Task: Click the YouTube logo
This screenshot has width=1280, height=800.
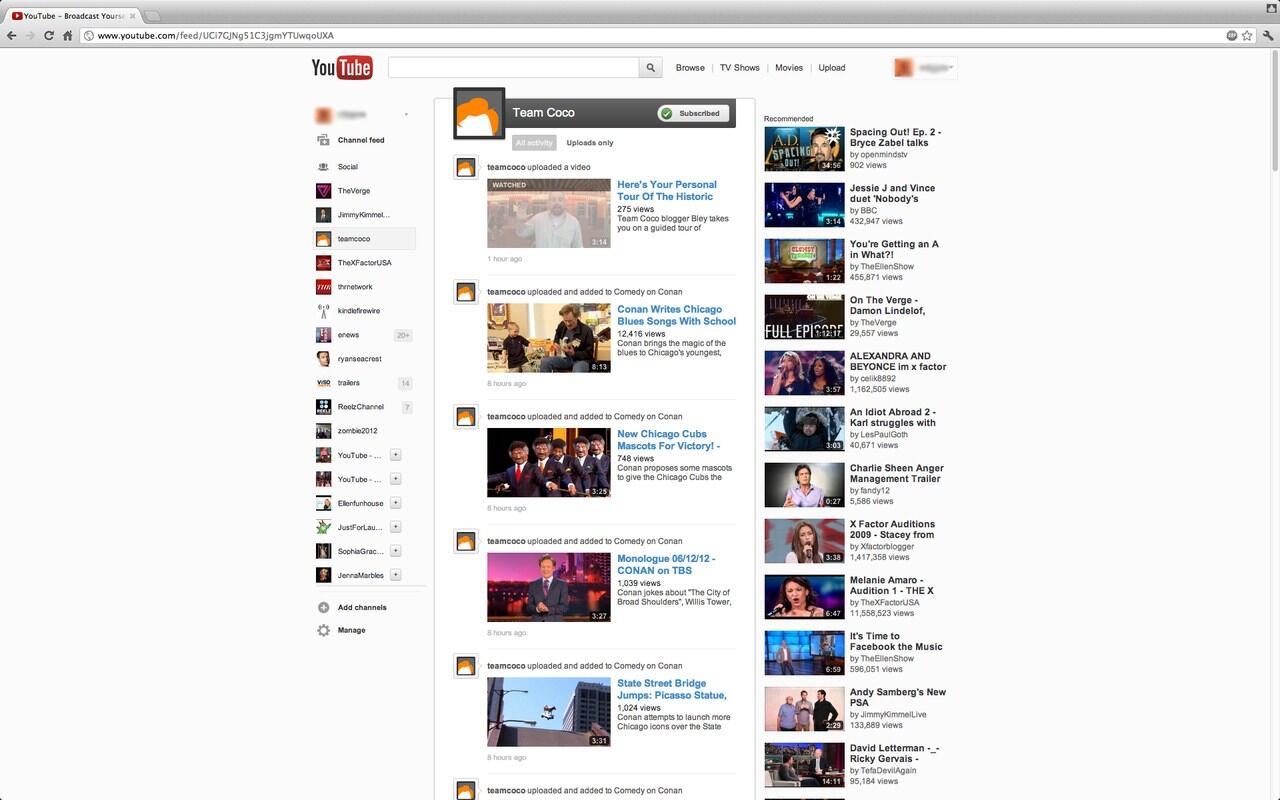Action: pos(342,68)
